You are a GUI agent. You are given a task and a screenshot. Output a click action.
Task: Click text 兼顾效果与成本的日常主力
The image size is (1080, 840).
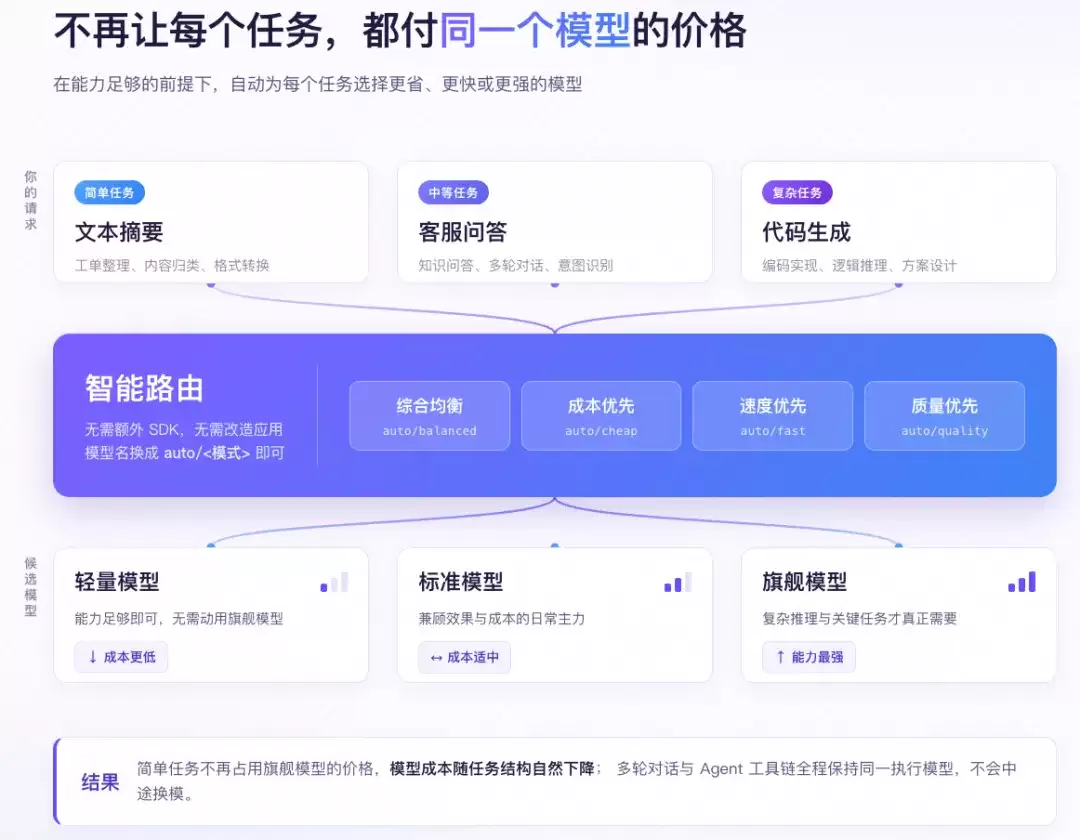[x=501, y=618]
